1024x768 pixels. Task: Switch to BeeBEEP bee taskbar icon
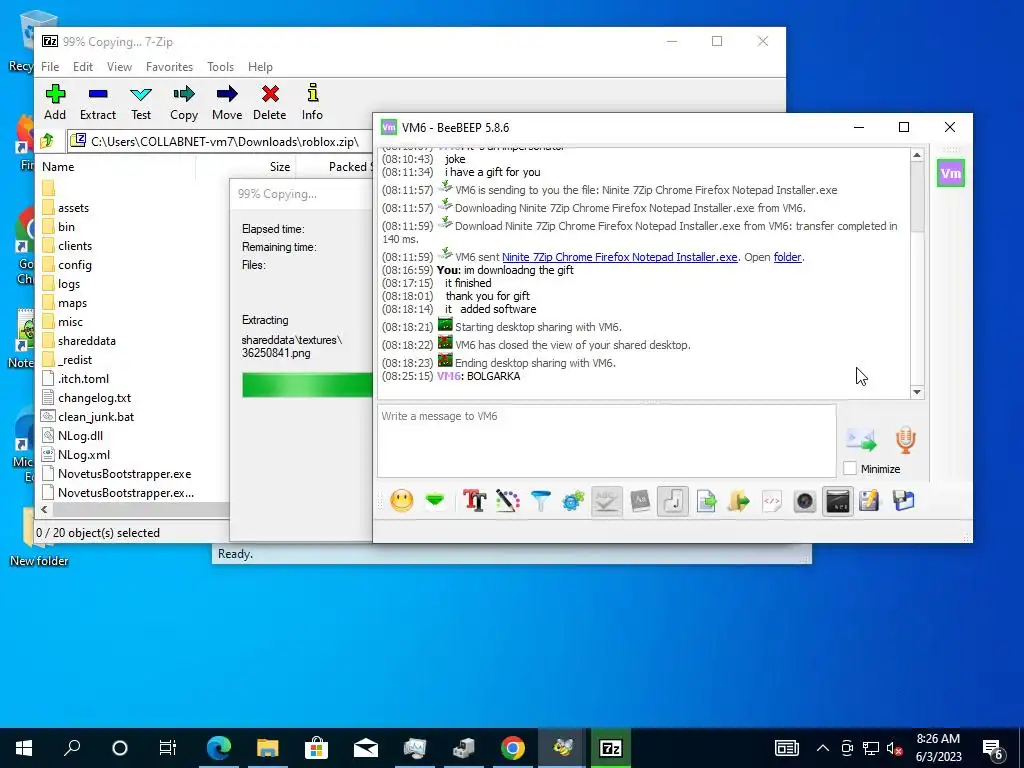point(562,748)
